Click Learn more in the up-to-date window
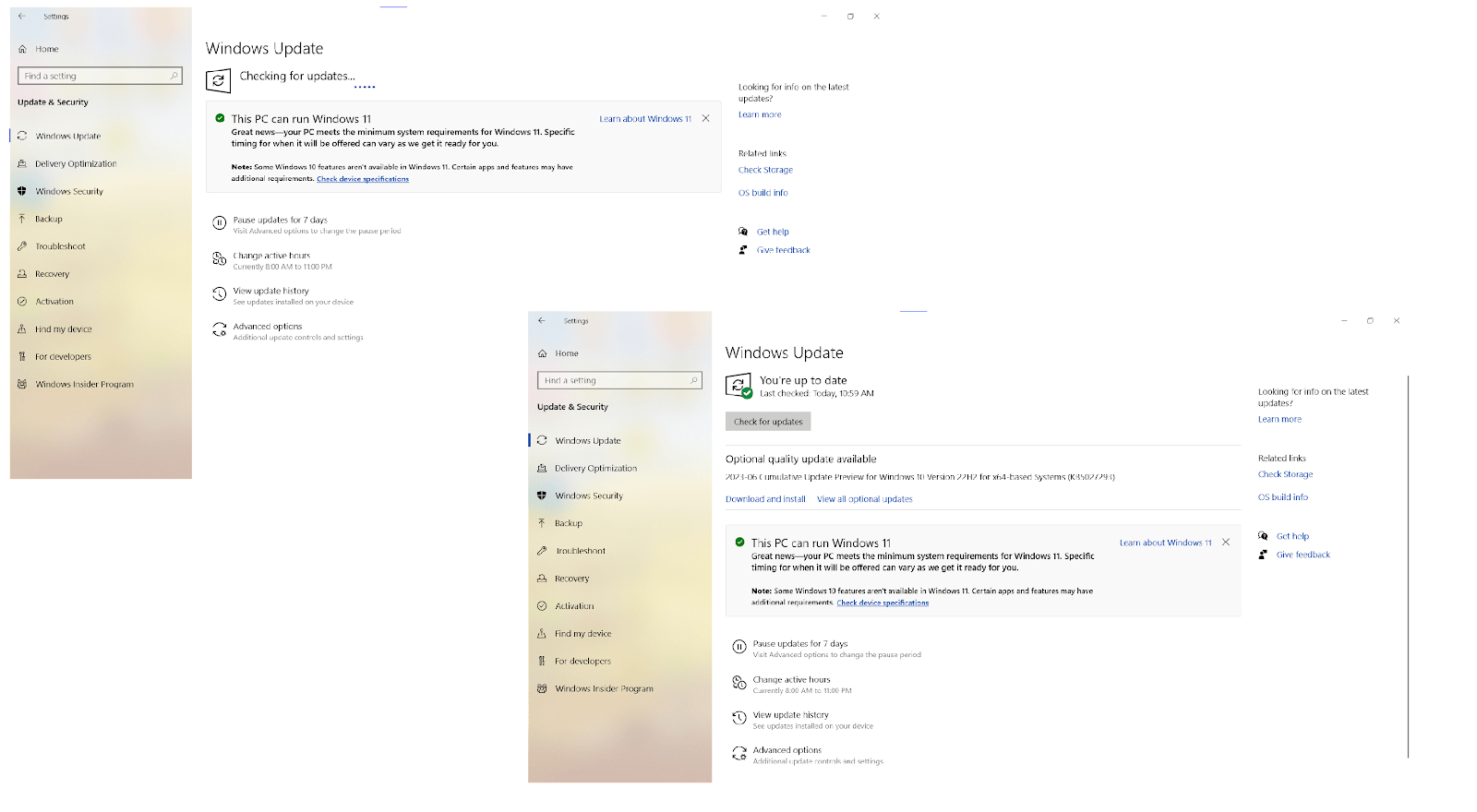Screen dimensions: 1477x812 pyautogui.click(x=1279, y=419)
